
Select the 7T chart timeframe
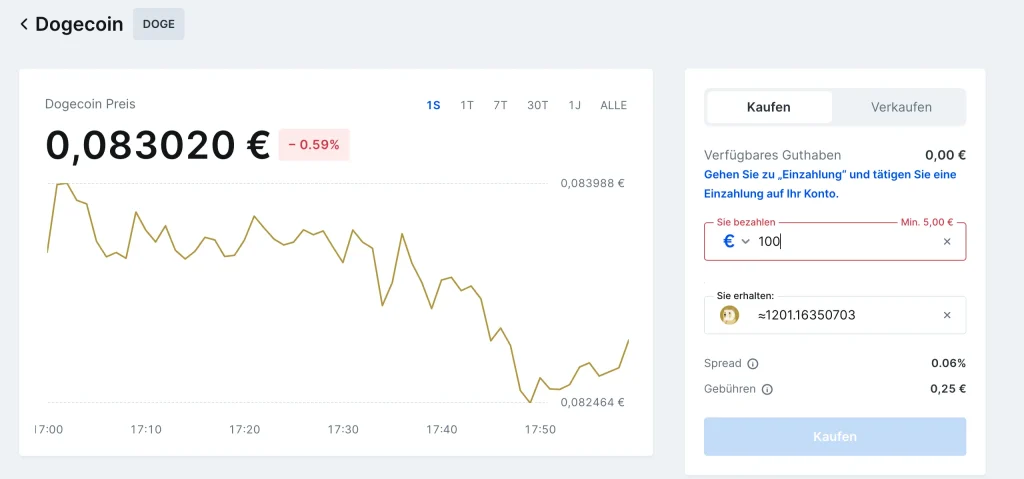click(x=500, y=105)
